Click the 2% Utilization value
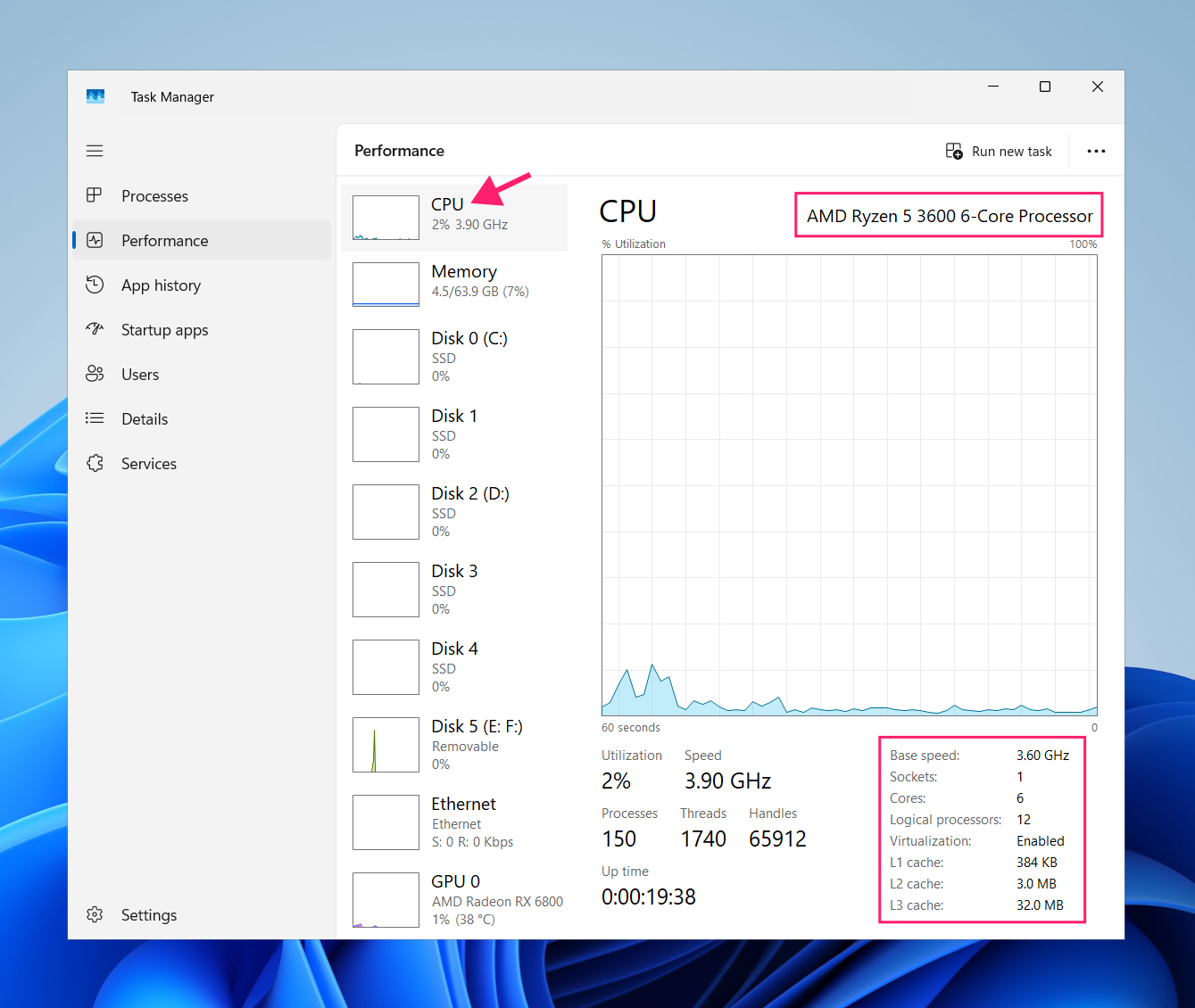 click(616, 781)
